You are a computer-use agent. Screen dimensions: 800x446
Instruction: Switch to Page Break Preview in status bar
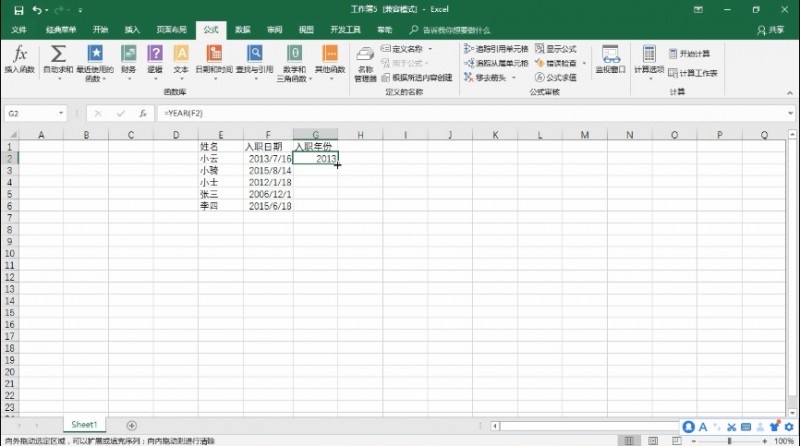pos(677,440)
